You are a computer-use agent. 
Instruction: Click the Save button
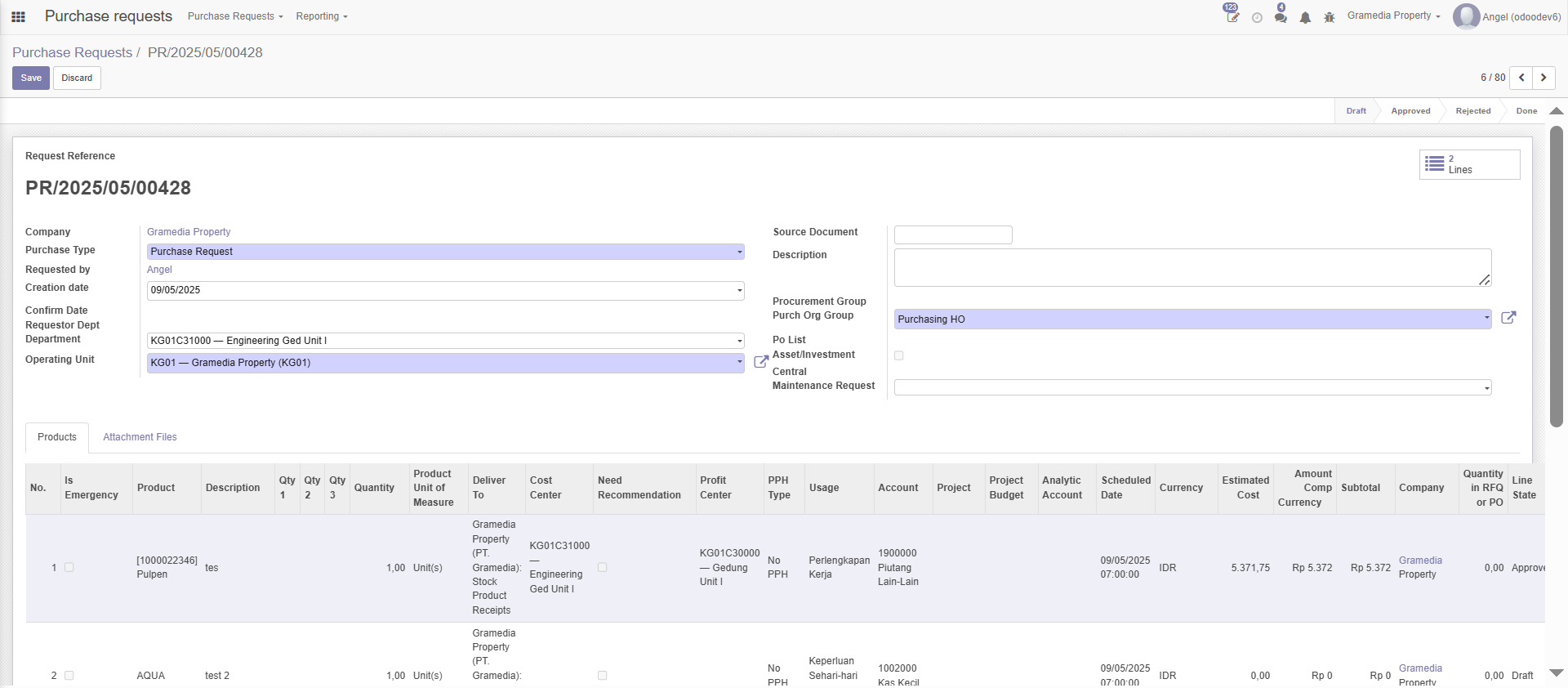pos(31,78)
